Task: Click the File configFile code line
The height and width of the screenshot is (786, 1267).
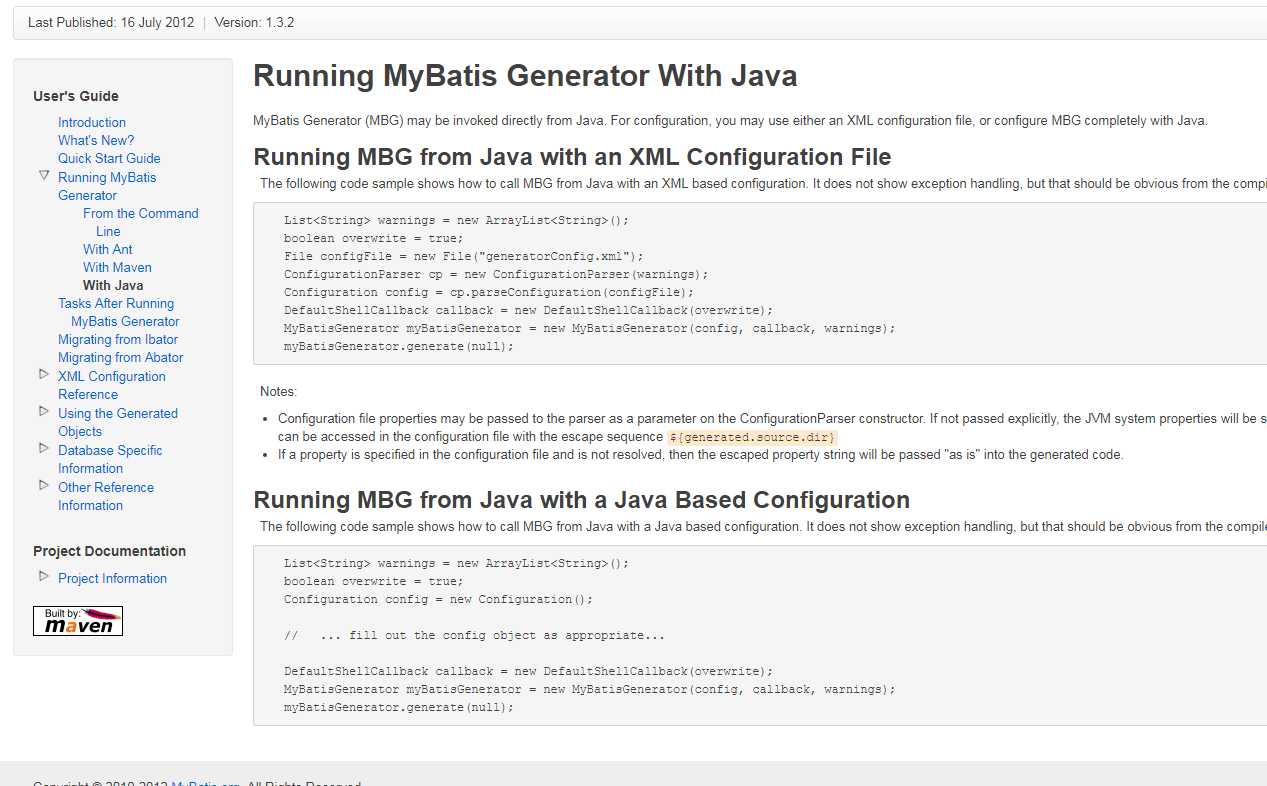Action: click(464, 256)
